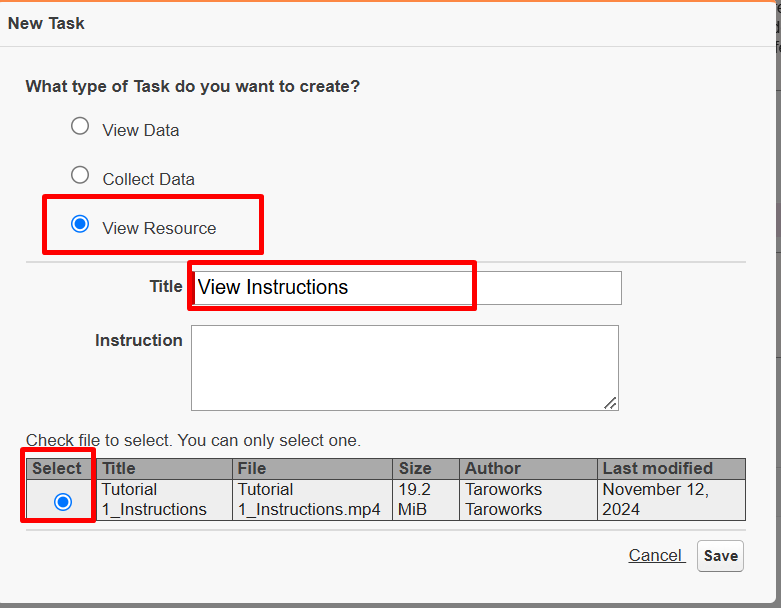Click the Select column header
The image size is (781, 608).
[57, 468]
